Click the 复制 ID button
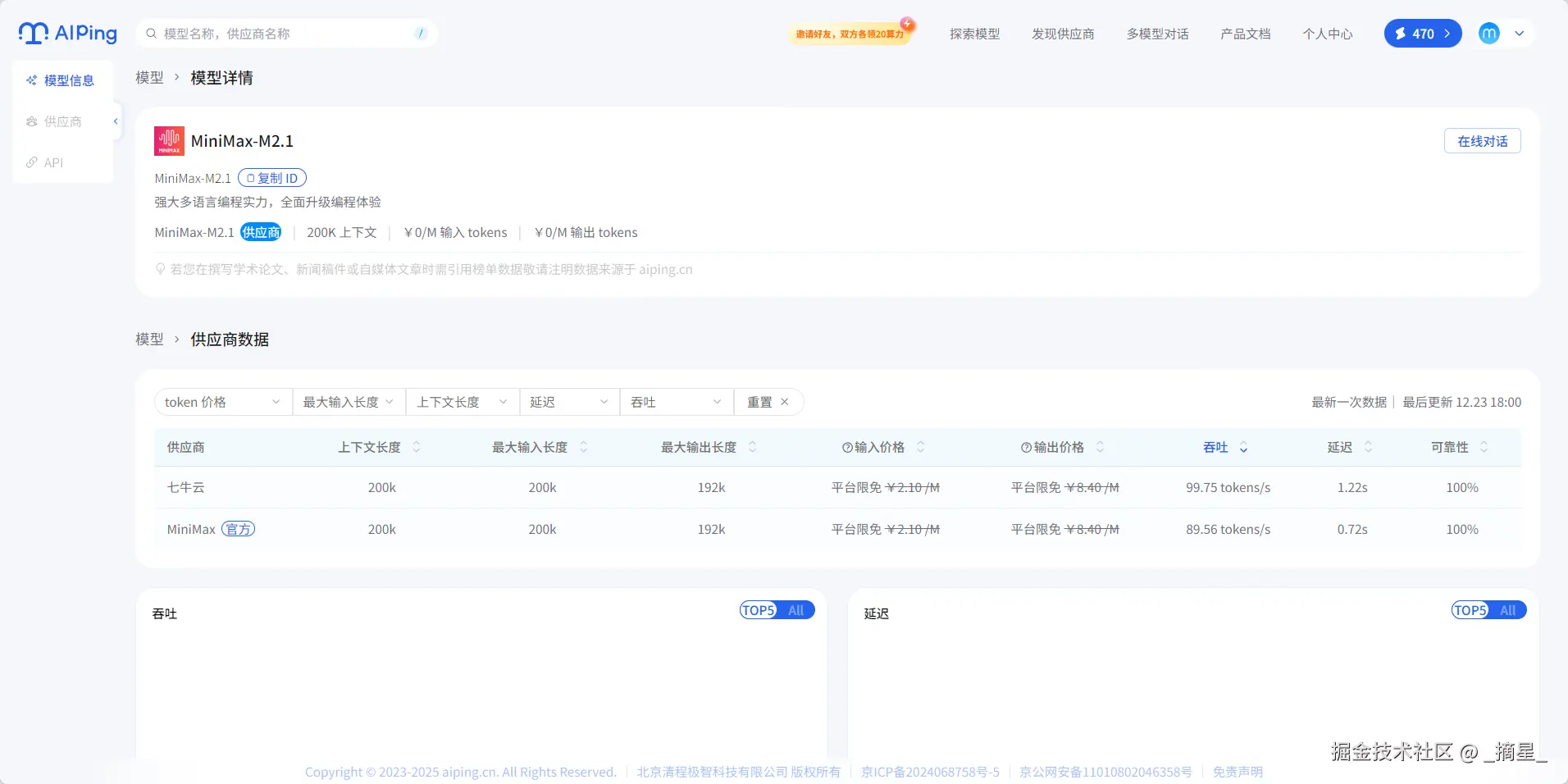This screenshot has width=1568, height=784. (272, 178)
